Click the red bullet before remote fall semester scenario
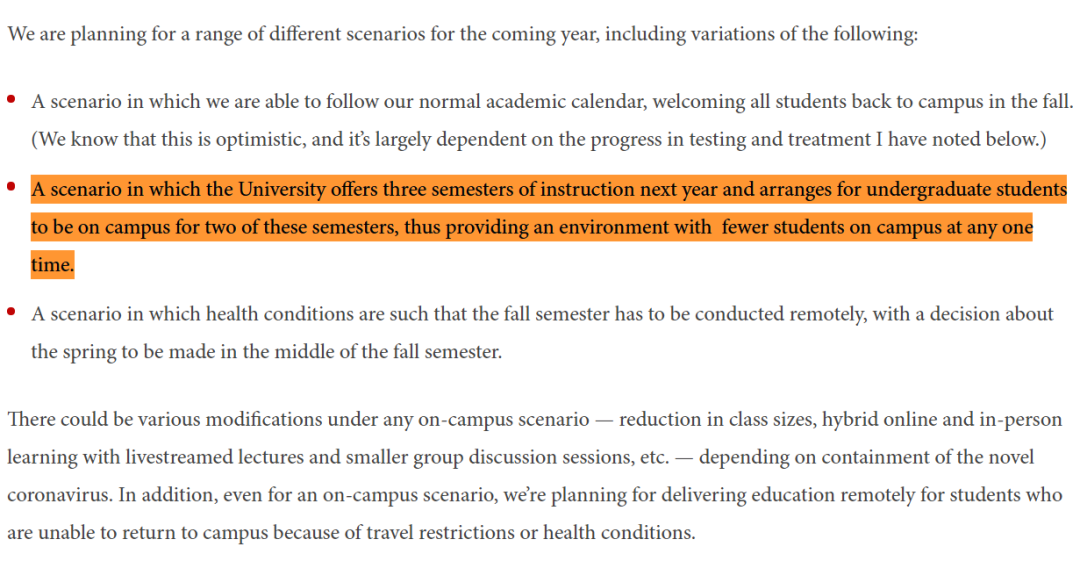 point(11,312)
